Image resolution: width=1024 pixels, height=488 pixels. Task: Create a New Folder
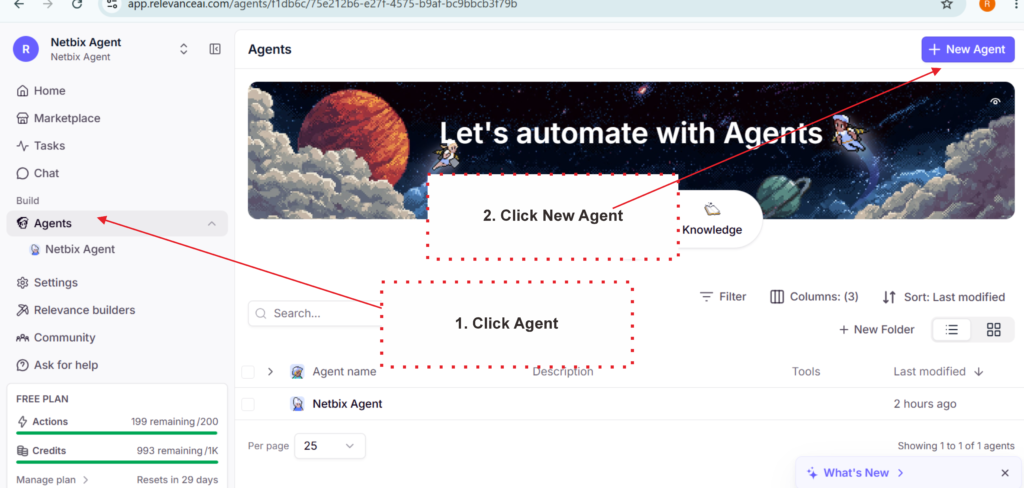[x=876, y=330]
